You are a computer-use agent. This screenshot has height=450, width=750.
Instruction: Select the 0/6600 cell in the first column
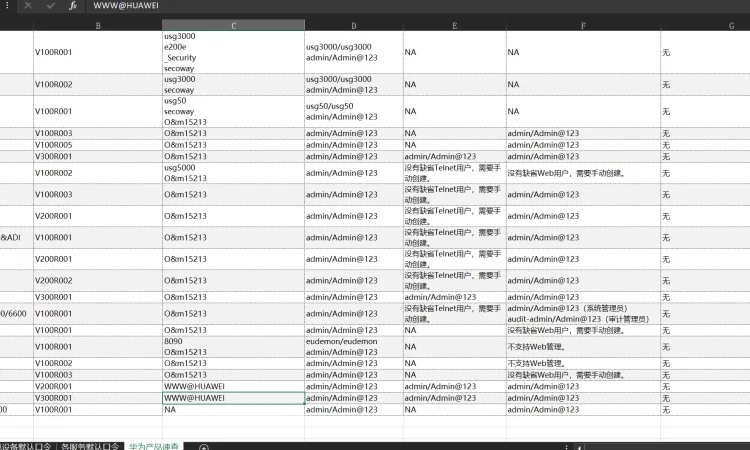coord(17,314)
